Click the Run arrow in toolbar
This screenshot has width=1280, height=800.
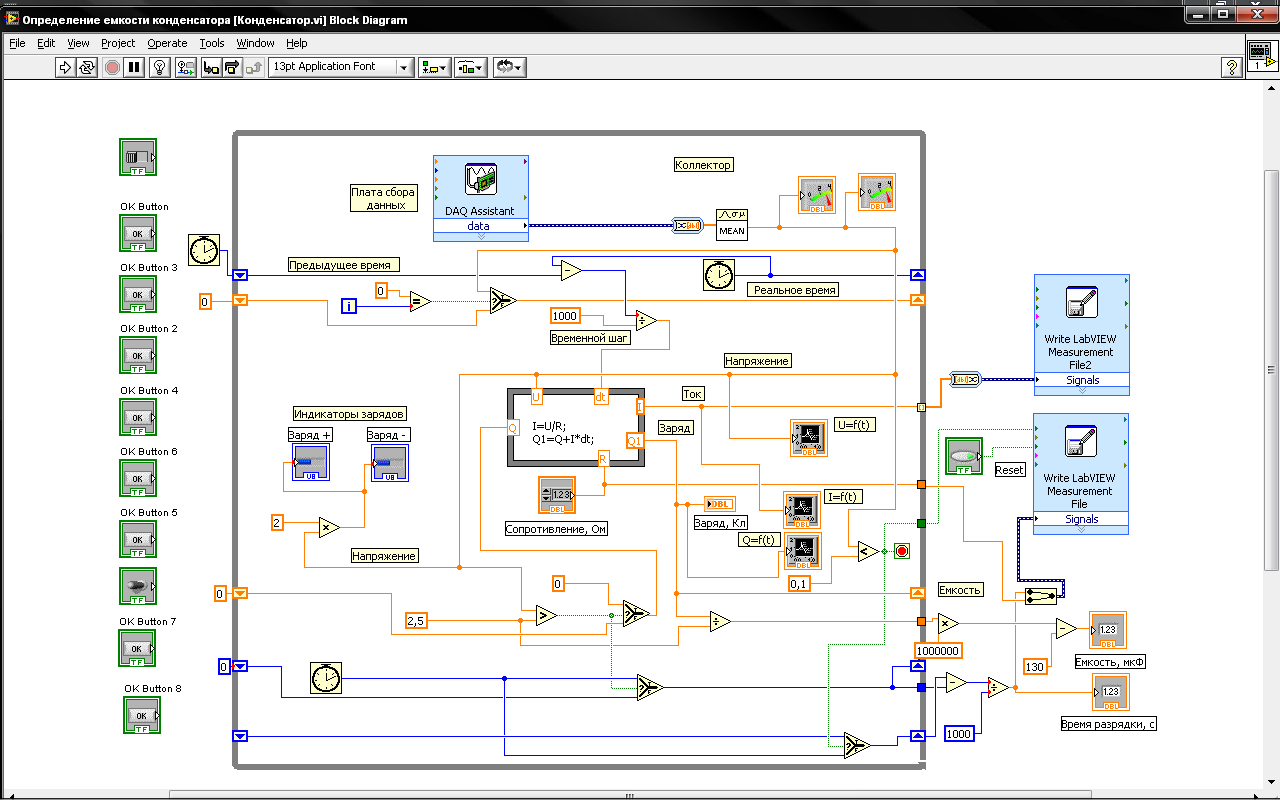tap(65, 67)
